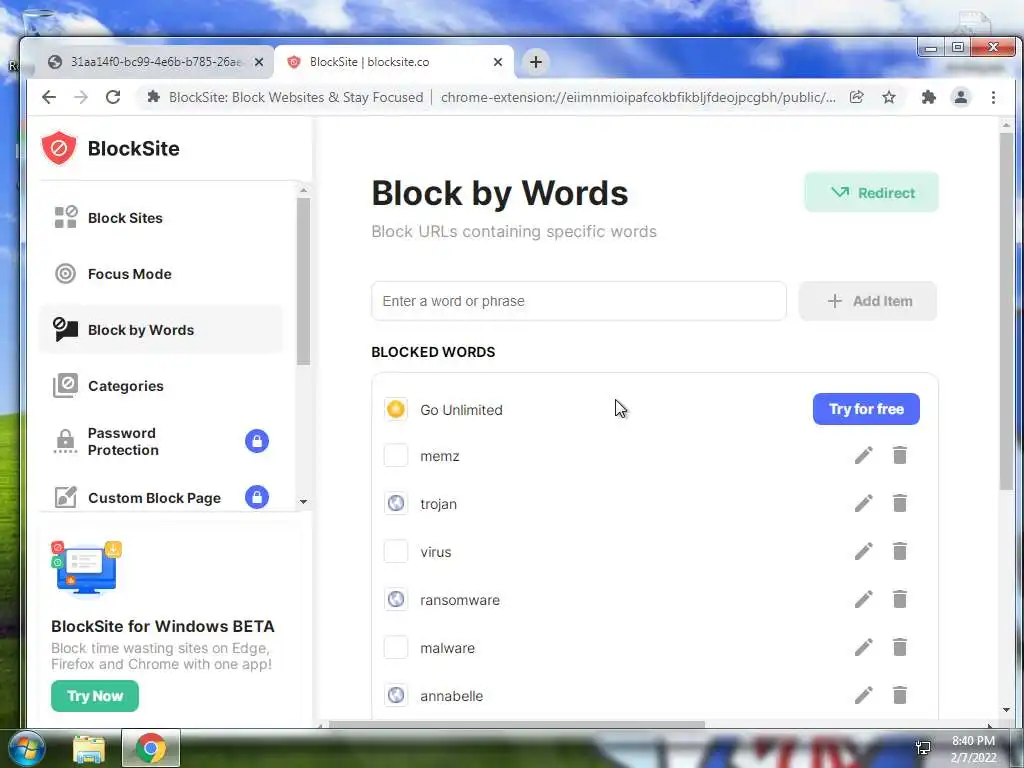Click the gold Go Unlimited coin icon
The width and height of the screenshot is (1024, 768).
point(396,409)
